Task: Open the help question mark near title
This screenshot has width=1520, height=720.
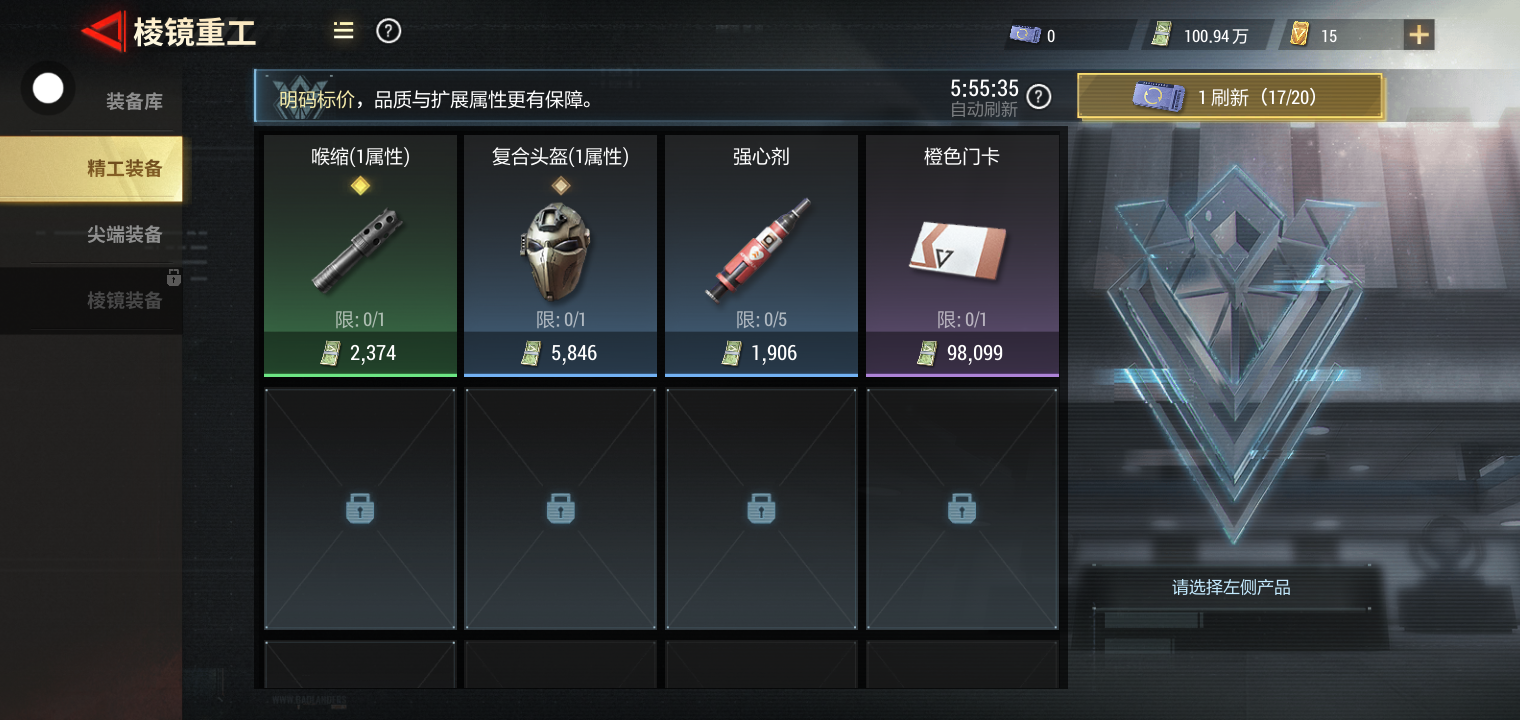Action: (388, 31)
